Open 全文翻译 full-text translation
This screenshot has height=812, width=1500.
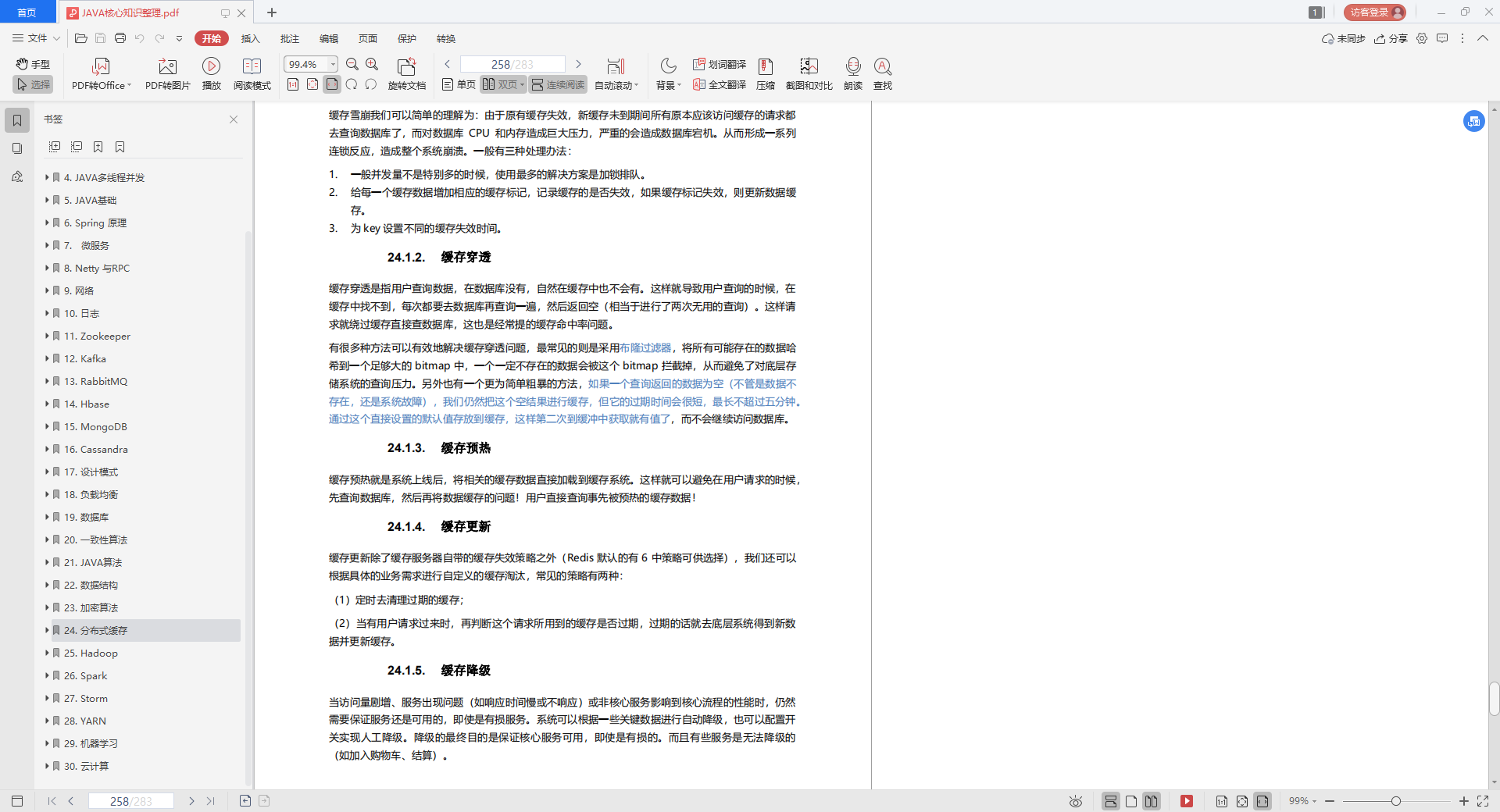(717, 86)
